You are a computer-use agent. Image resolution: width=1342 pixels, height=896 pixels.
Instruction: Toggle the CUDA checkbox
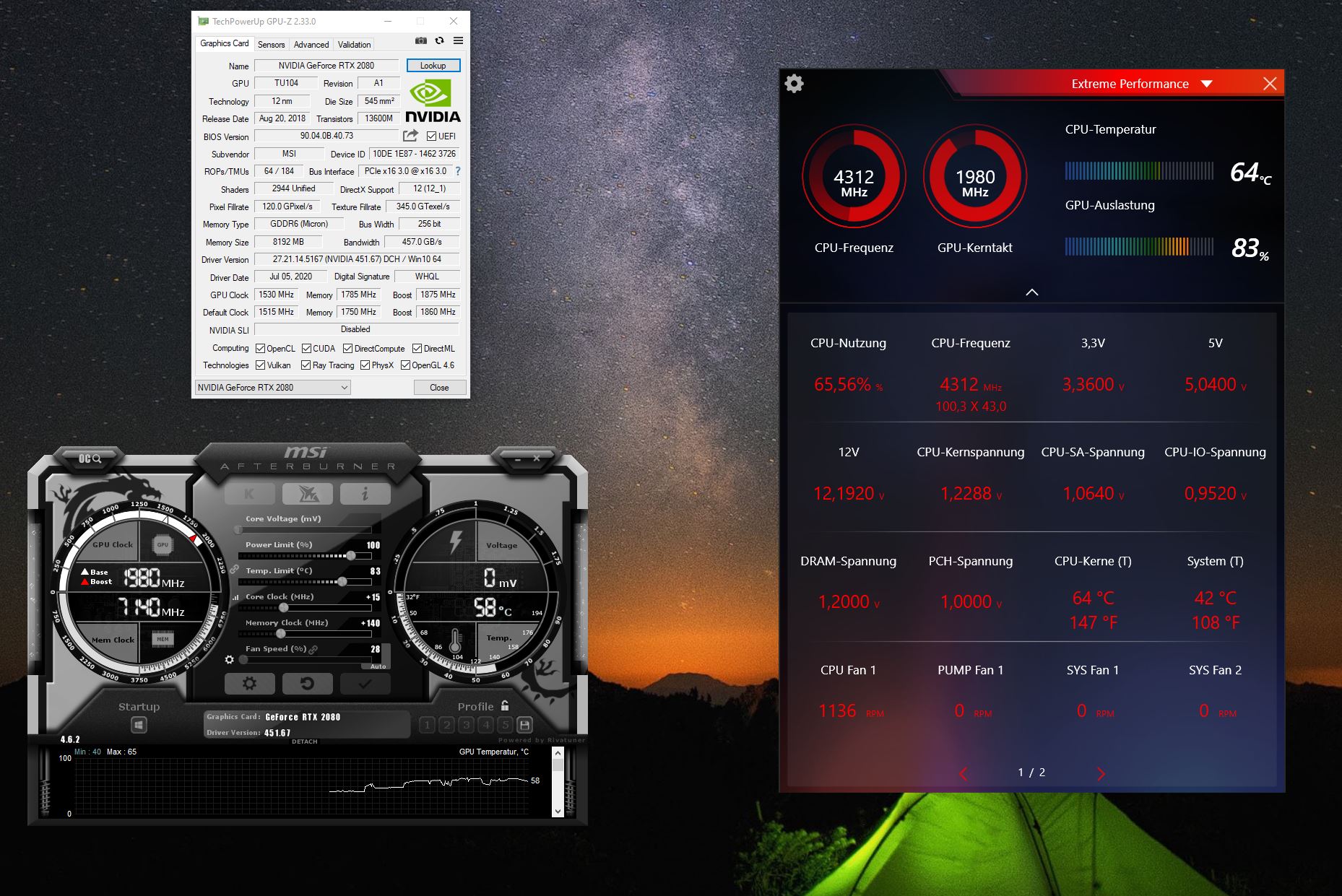click(306, 348)
